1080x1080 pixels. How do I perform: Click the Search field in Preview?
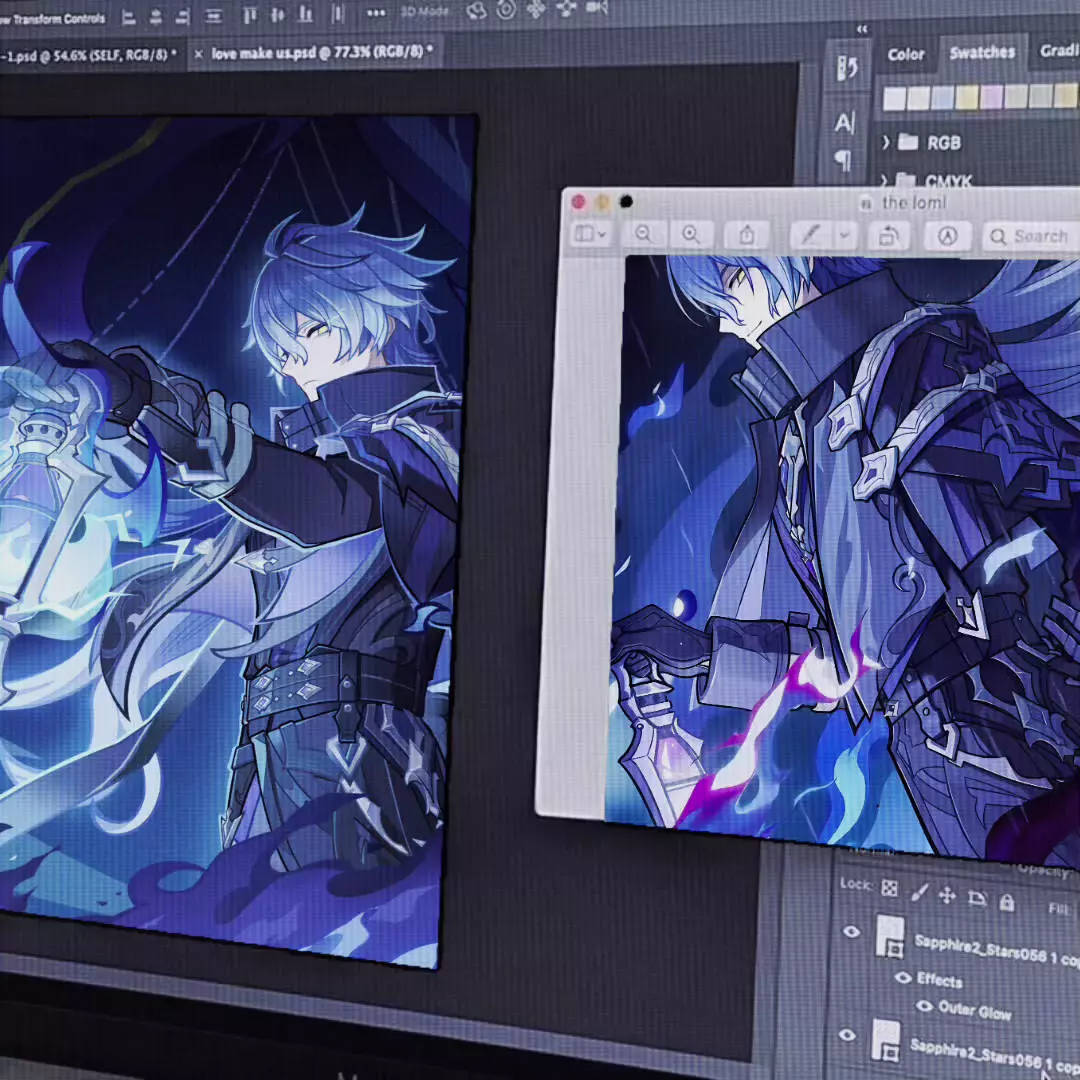[x=1031, y=236]
